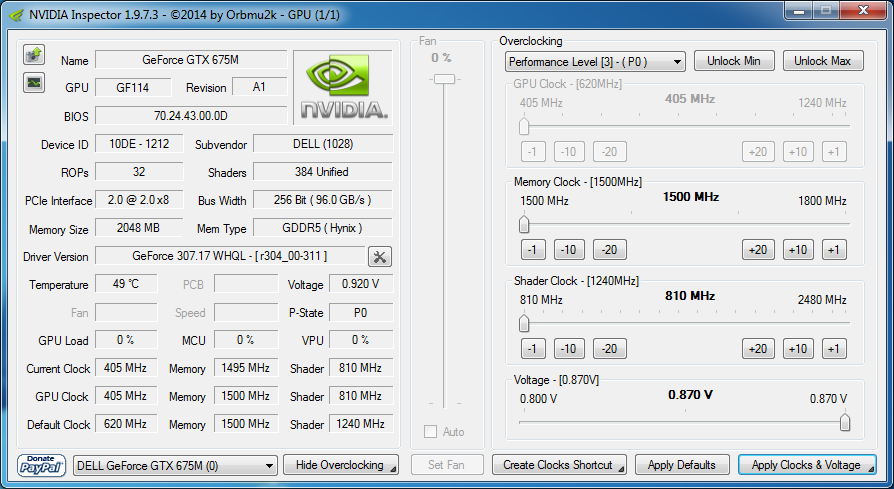Increase Memory Clock by 1

point(834,250)
